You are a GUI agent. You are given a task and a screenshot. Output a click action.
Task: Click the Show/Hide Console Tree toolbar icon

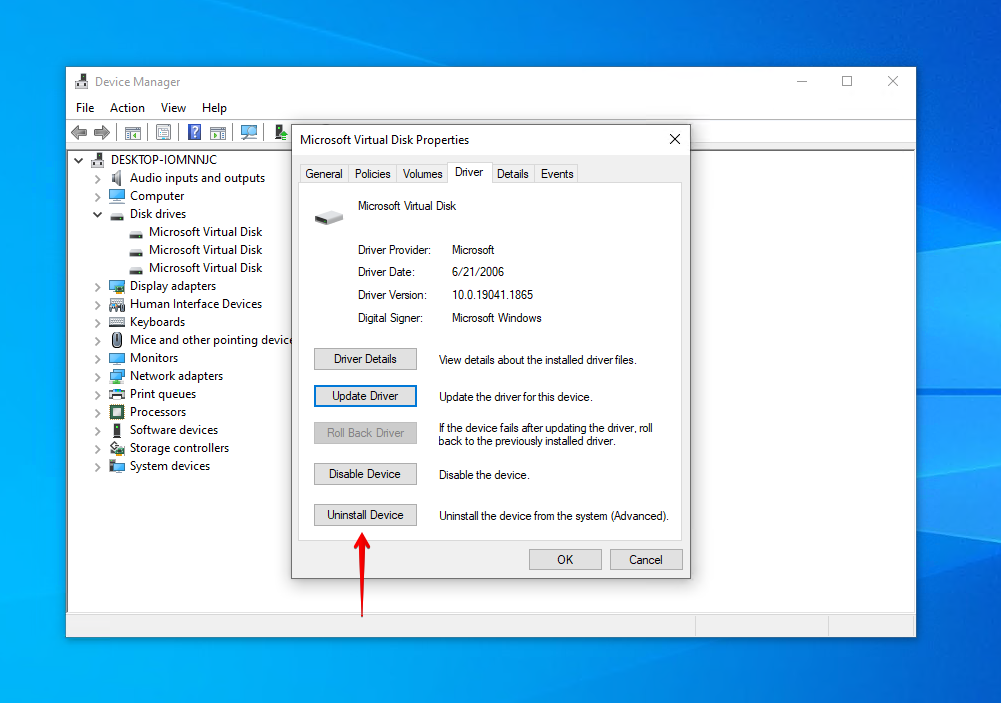(x=132, y=132)
